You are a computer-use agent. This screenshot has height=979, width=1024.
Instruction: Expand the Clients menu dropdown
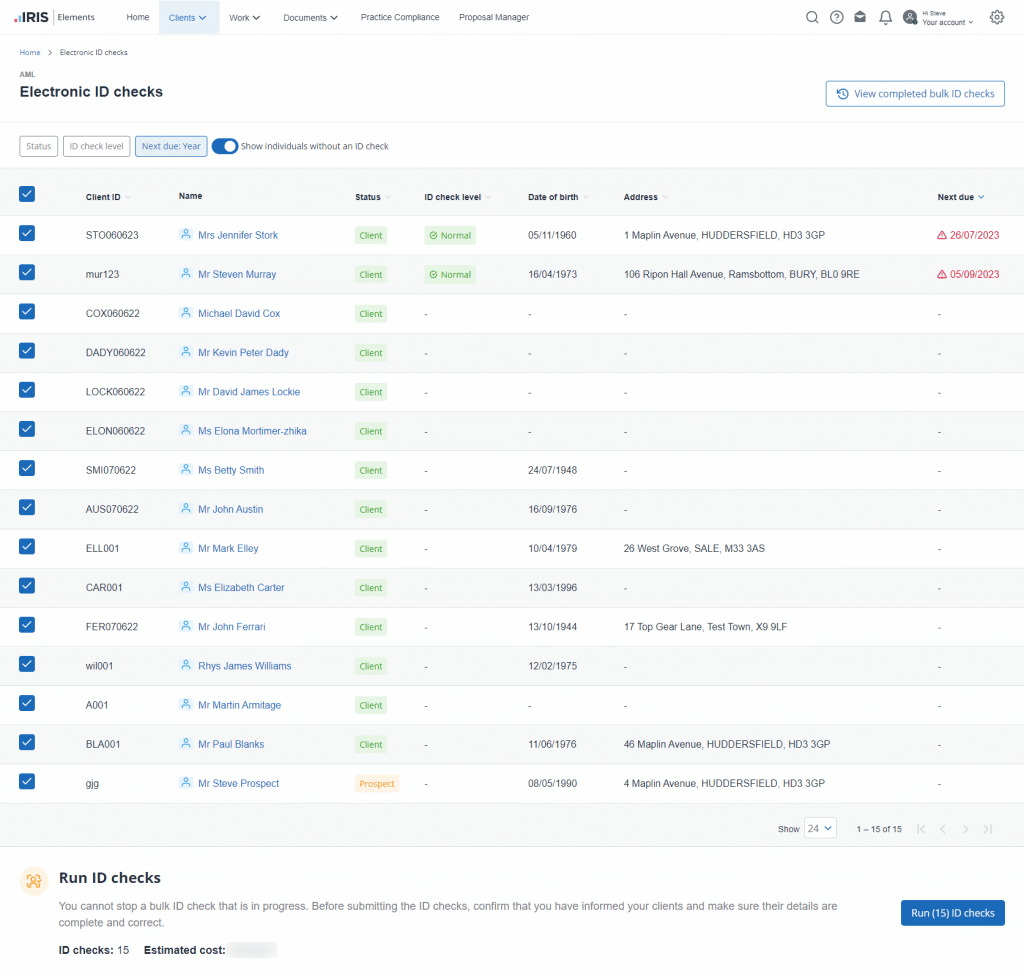pyautogui.click(x=188, y=17)
